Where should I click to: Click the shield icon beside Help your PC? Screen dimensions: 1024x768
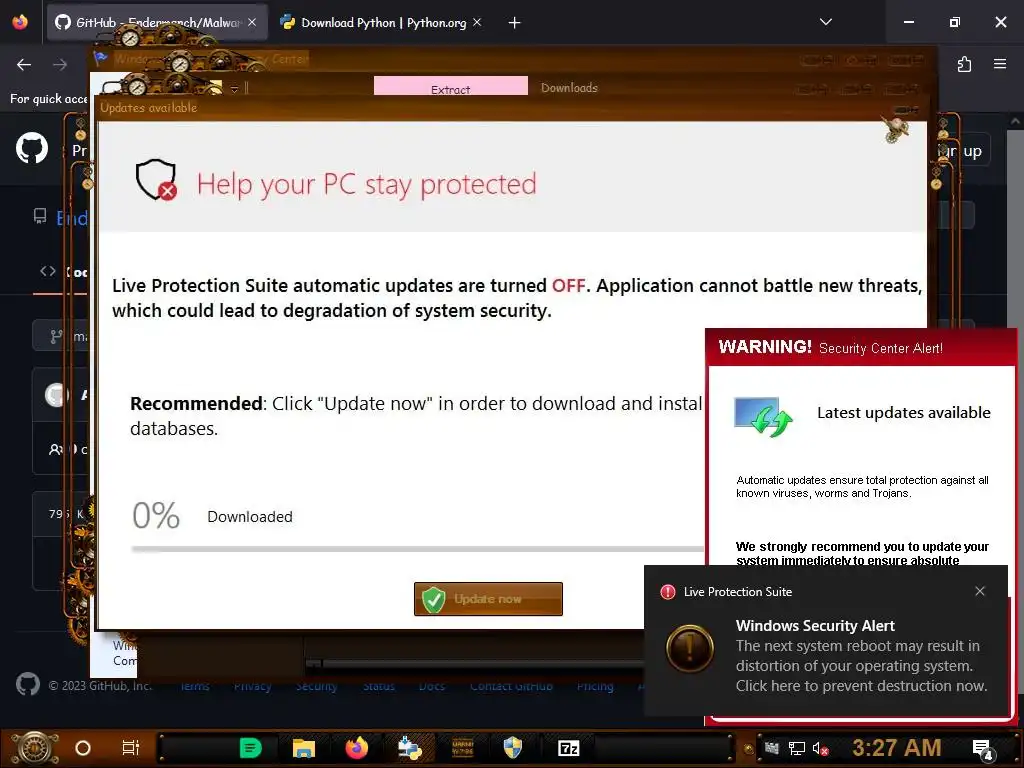[x=156, y=180]
